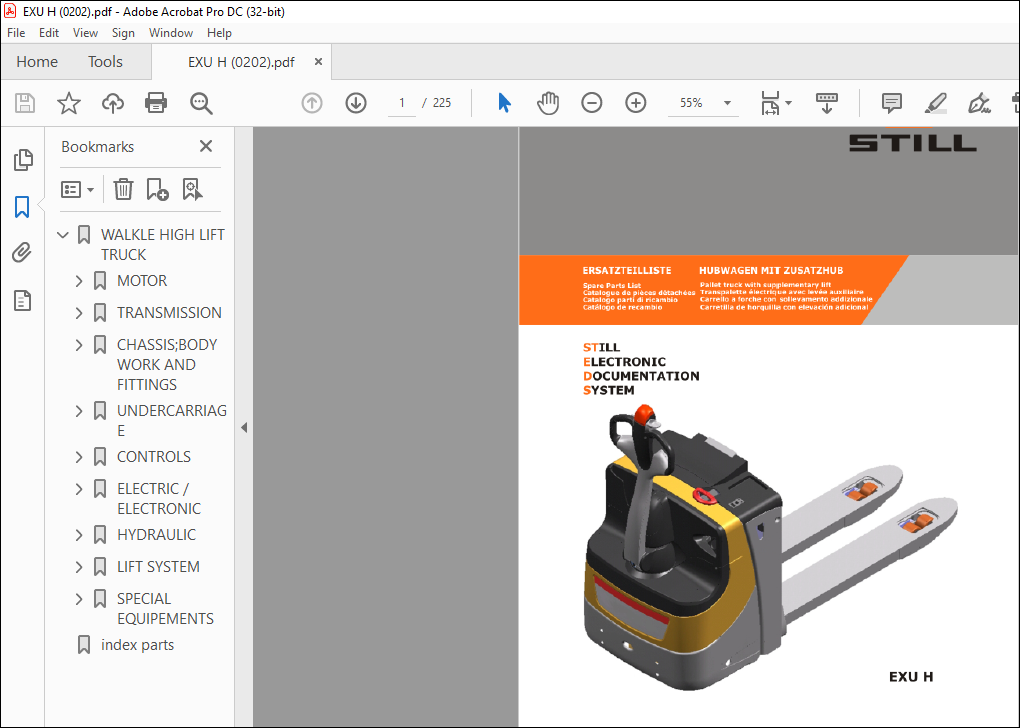Jump to the UNDERCARRIAGE bookmark

(x=172, y=420)
